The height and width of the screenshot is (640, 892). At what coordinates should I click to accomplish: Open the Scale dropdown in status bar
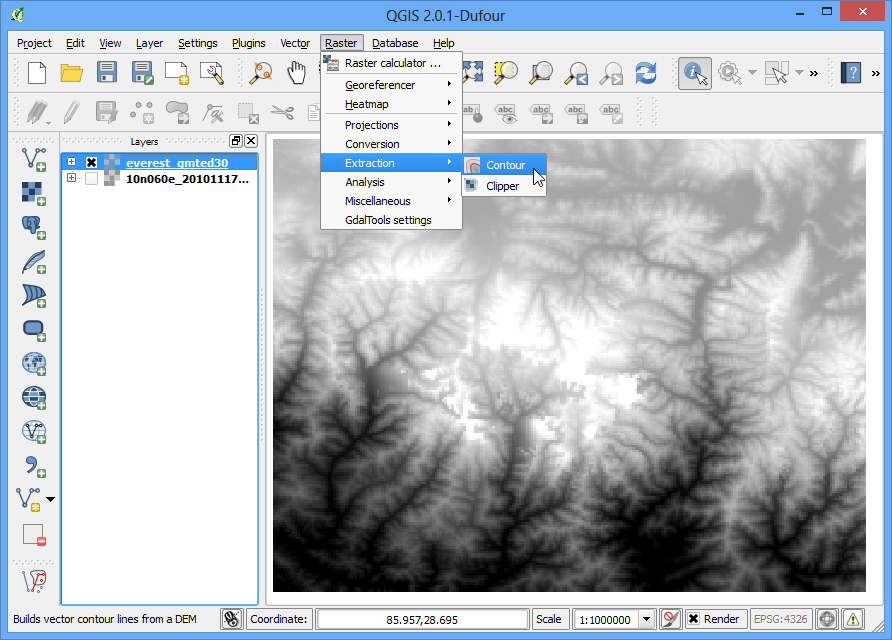coord(646,619)
